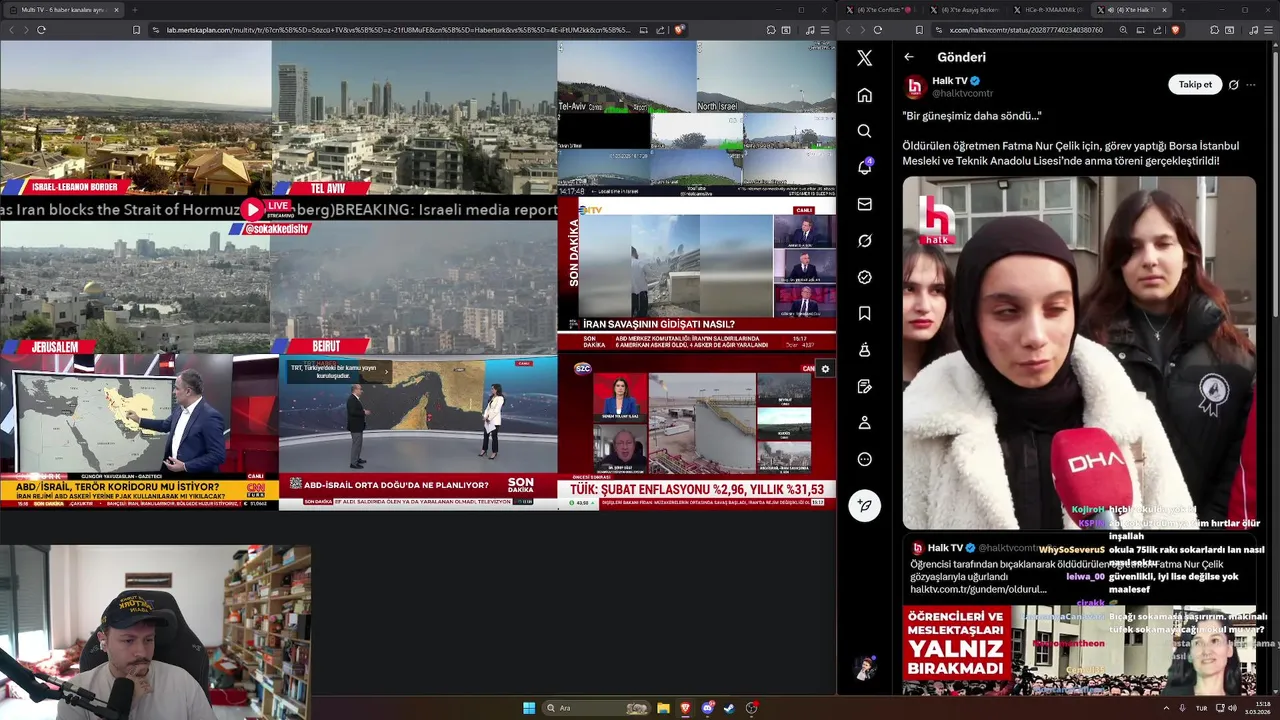Open zoom magnifier icon in X address bar
This screenshot has width=1280, height=720.
click(1123, 30)
